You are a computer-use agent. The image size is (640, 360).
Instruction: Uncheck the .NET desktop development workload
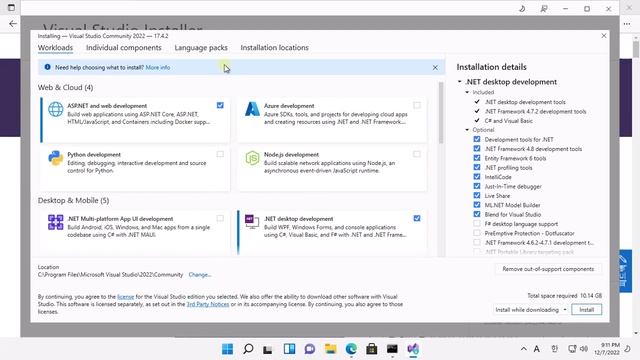(417, 218)
